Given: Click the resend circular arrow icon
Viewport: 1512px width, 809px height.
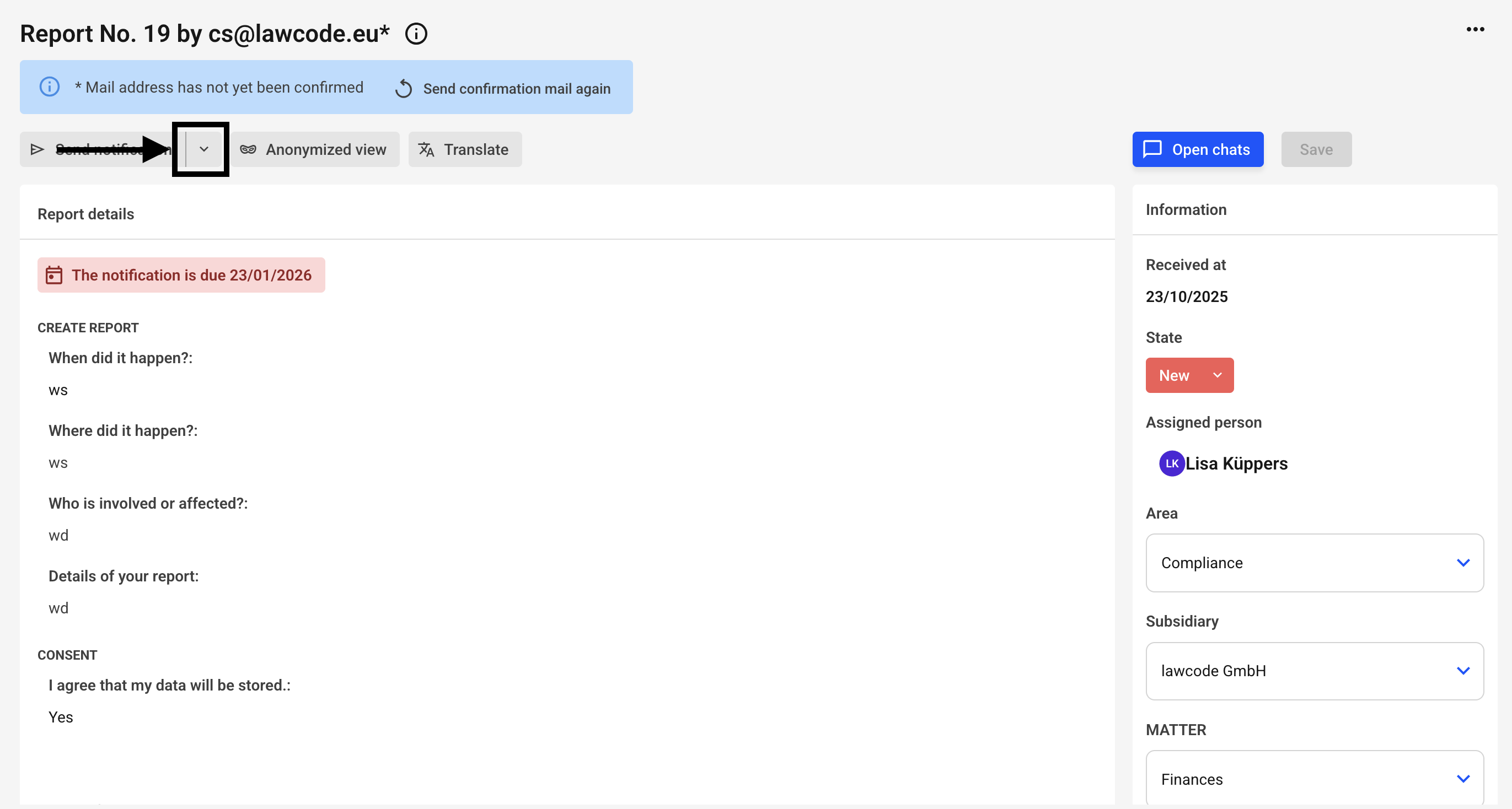Looking at the screenshot, I should click(x=403, y=89).
